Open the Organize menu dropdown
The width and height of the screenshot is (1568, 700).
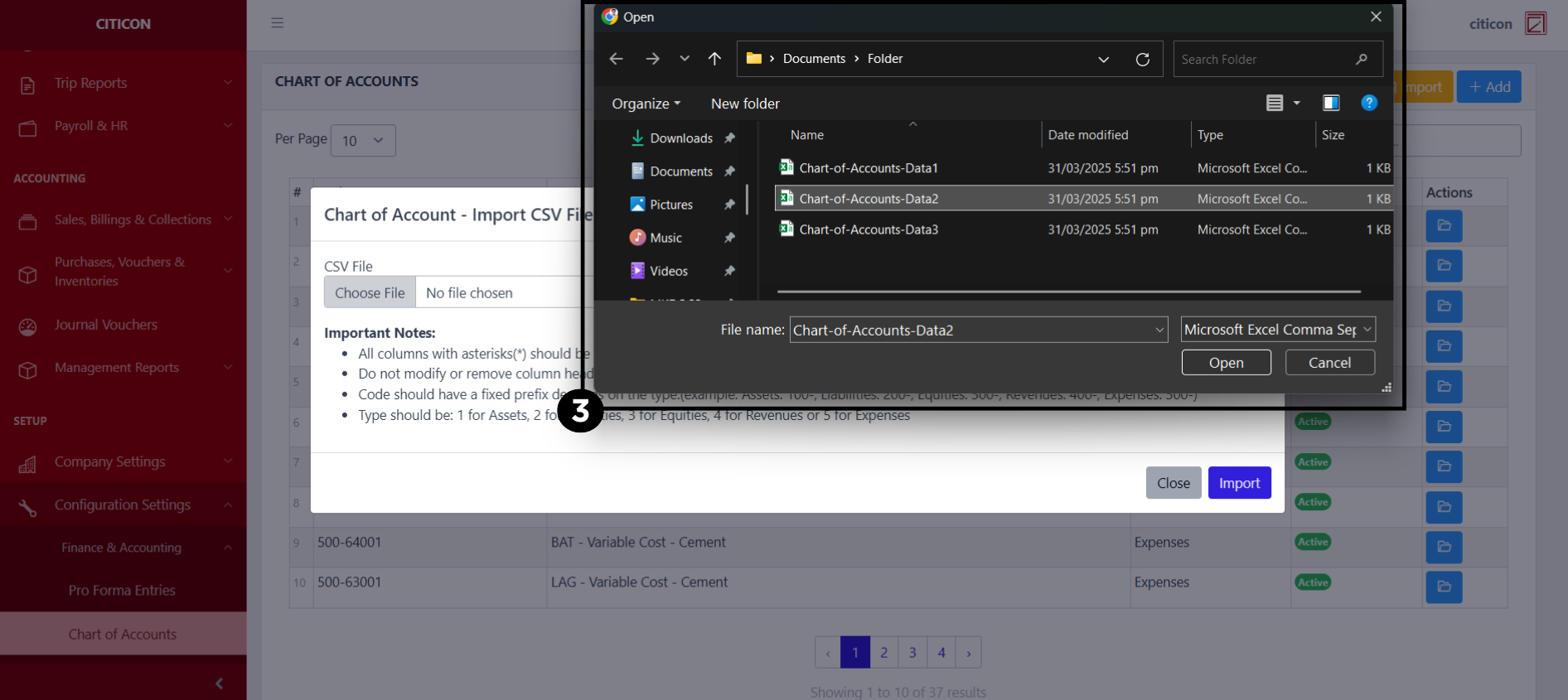pos(646,104)
